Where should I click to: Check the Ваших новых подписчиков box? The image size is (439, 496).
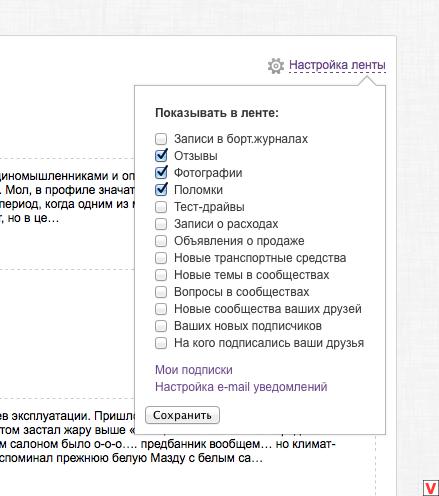(x=161, y=326)
